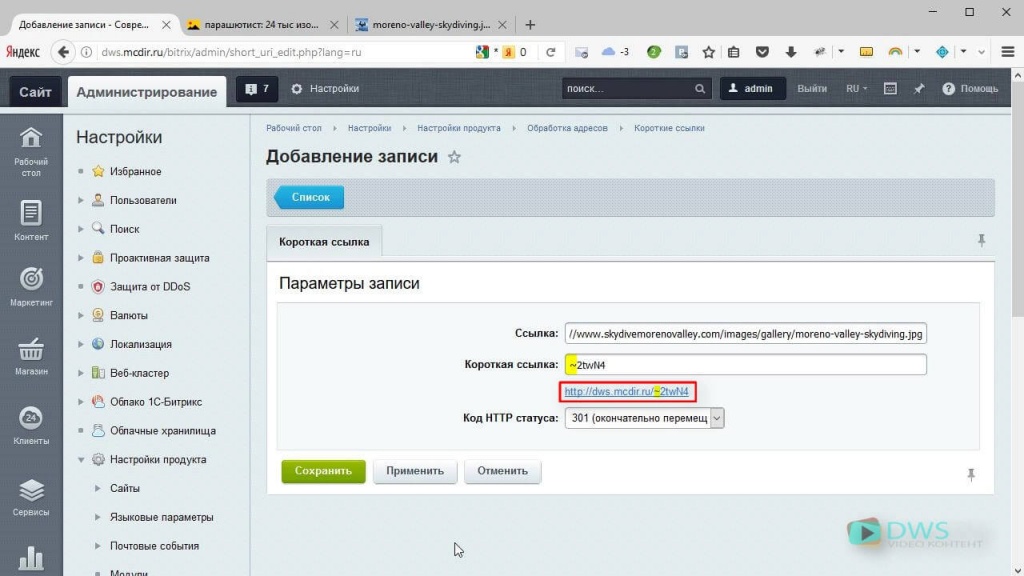
Task: Expand the Сайты subtree node
Action: tap(97, 488)
